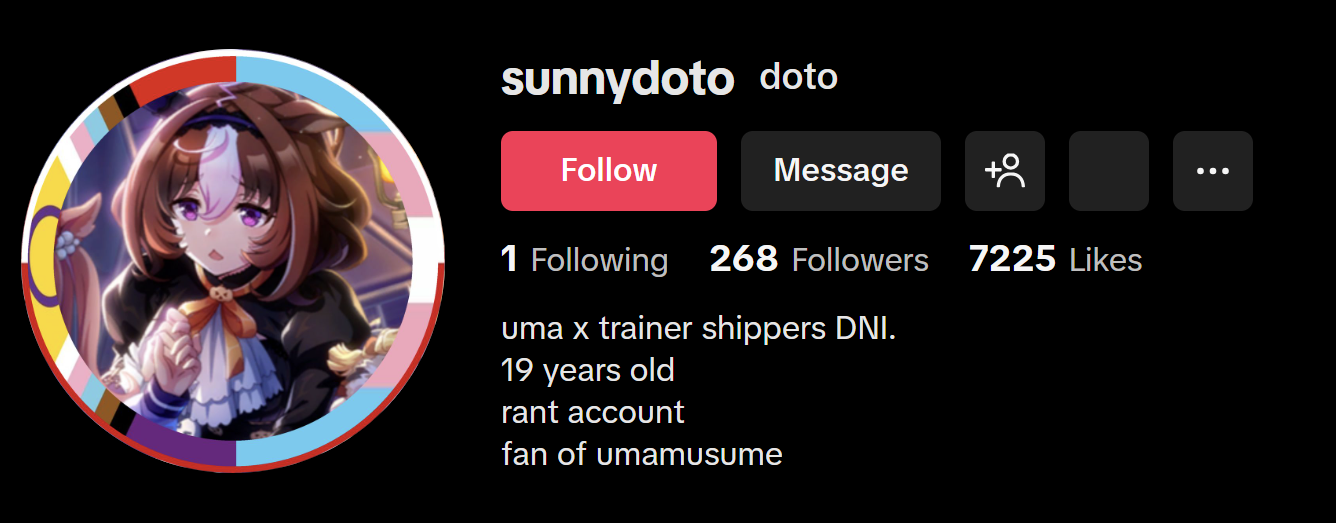Click the 268 followers count

(744, 260)
